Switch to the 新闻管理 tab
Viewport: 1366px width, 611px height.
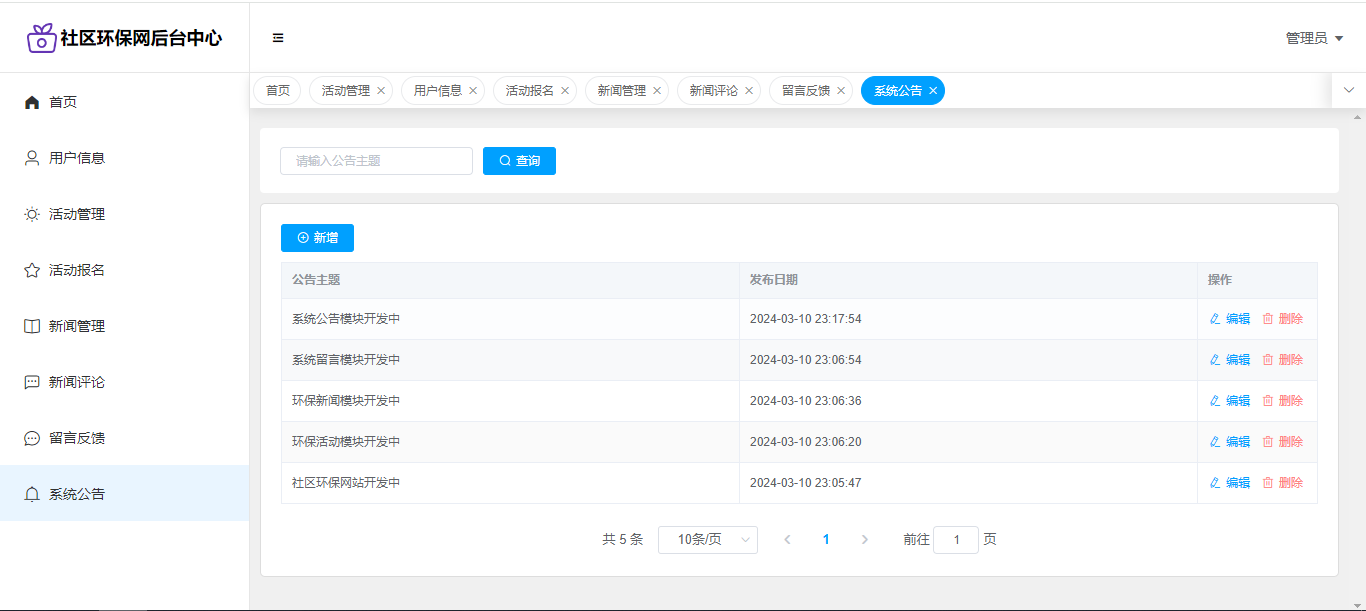[621, 91]
